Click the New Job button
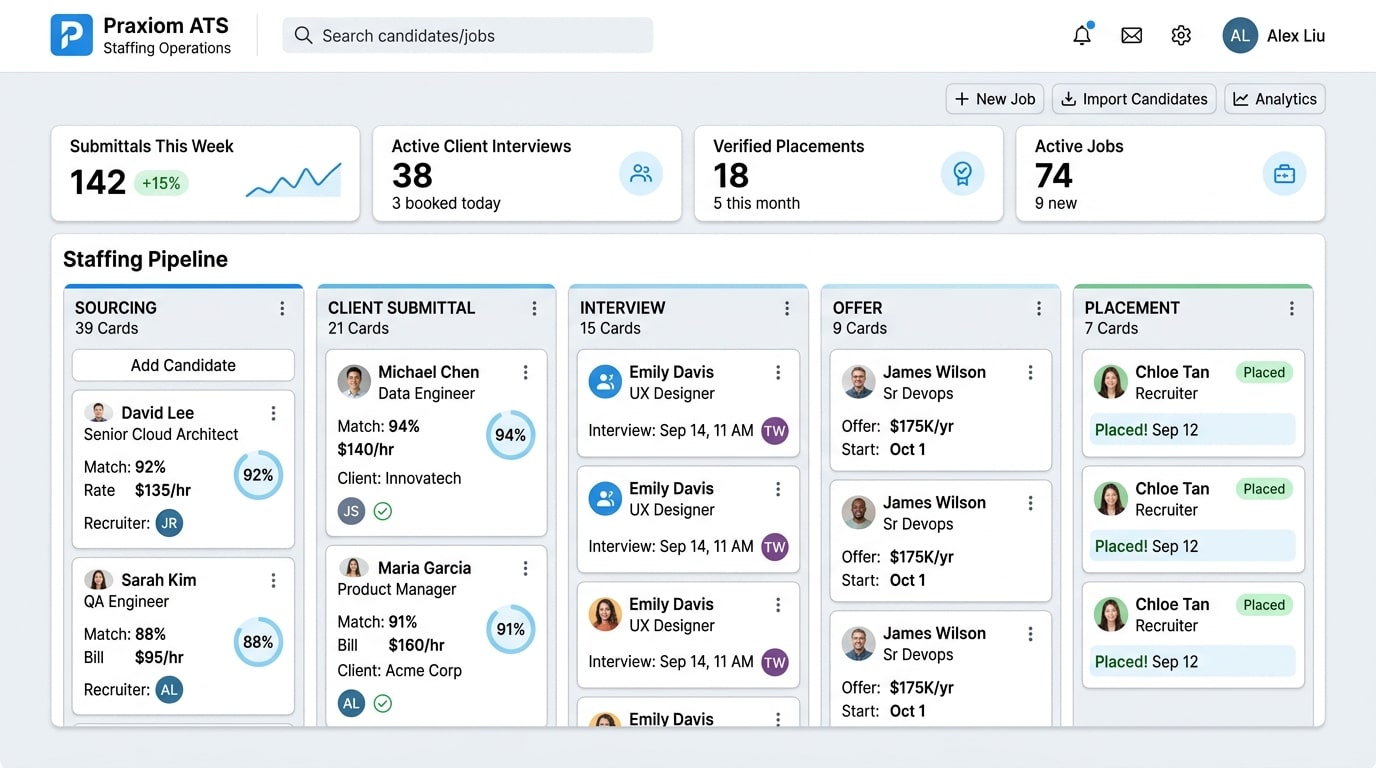Image resolution: width=1376 pixels, height=768 pixels. pyautogui.click(x=995, y=99)
